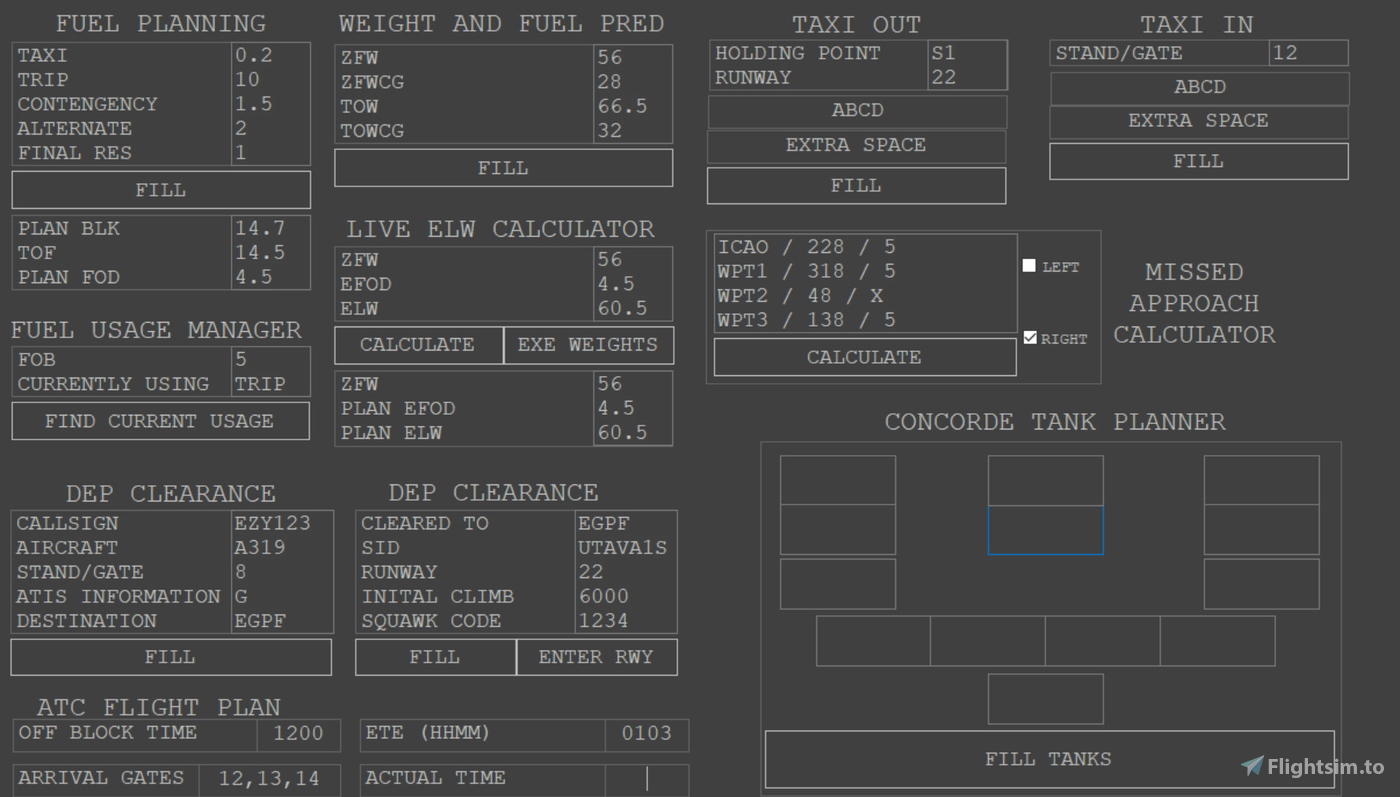The image size is (1400, 797).
Task: Click FILL TANKS in Concorde Tank Planner
Action: 1048,758
